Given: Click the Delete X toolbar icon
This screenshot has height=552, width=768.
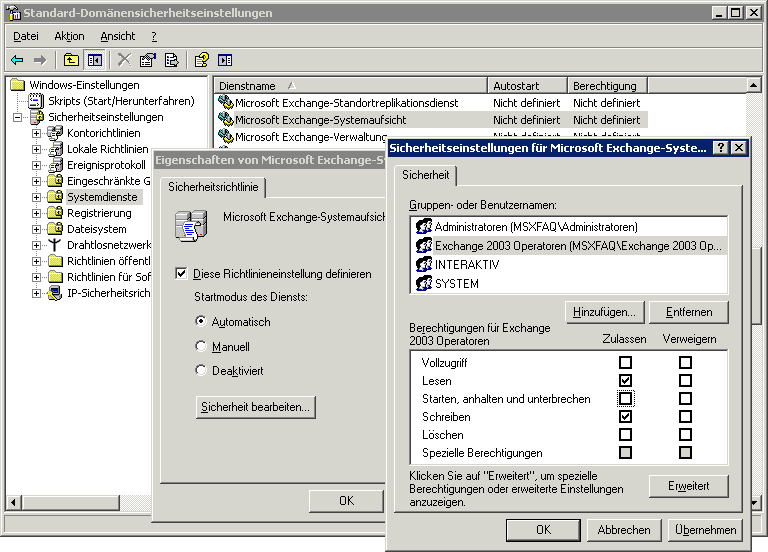Looking at the screenshot, I should coord(124,60).
